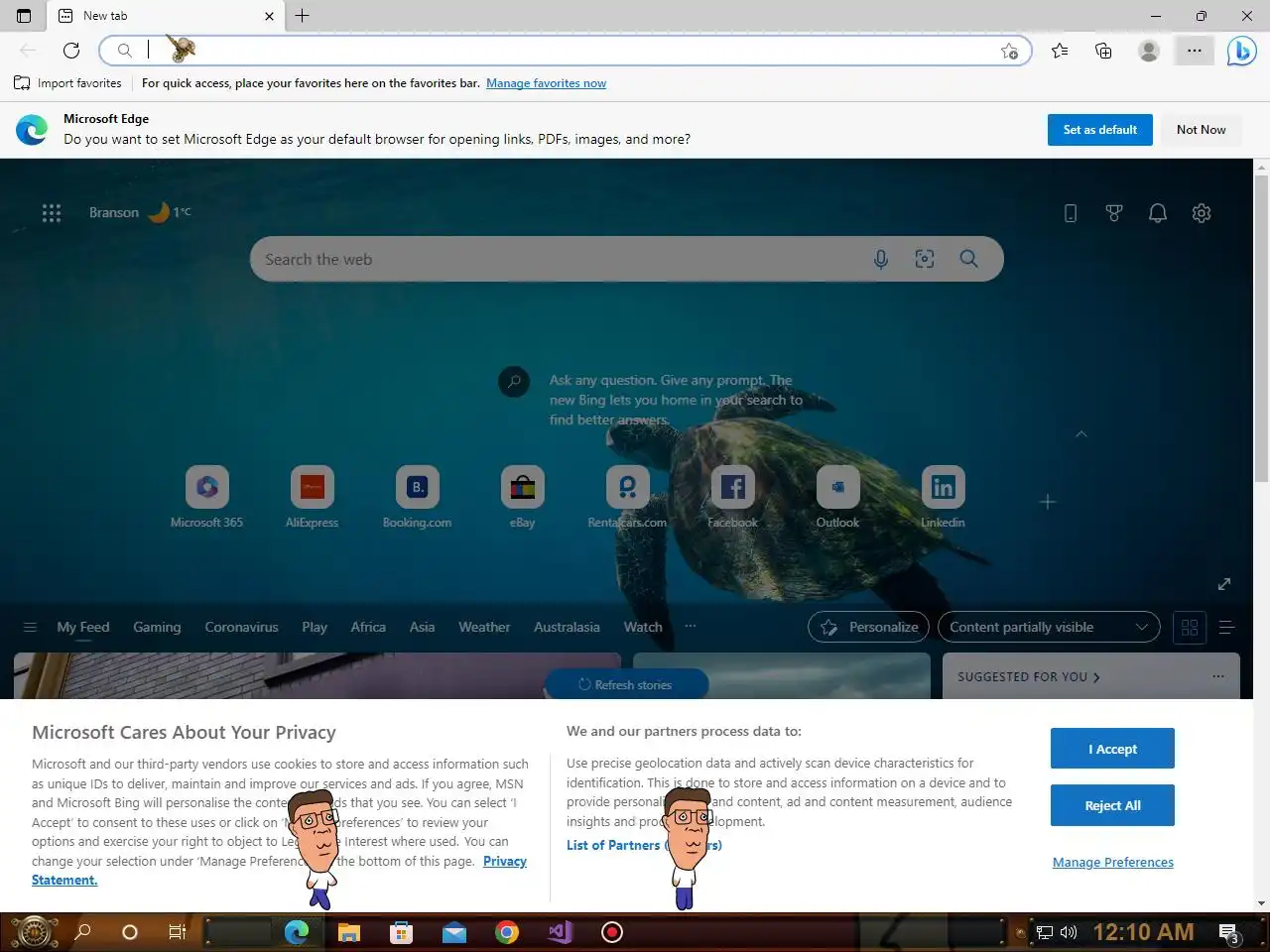Open AliExpress quick link tile

[x=312, y=497]
